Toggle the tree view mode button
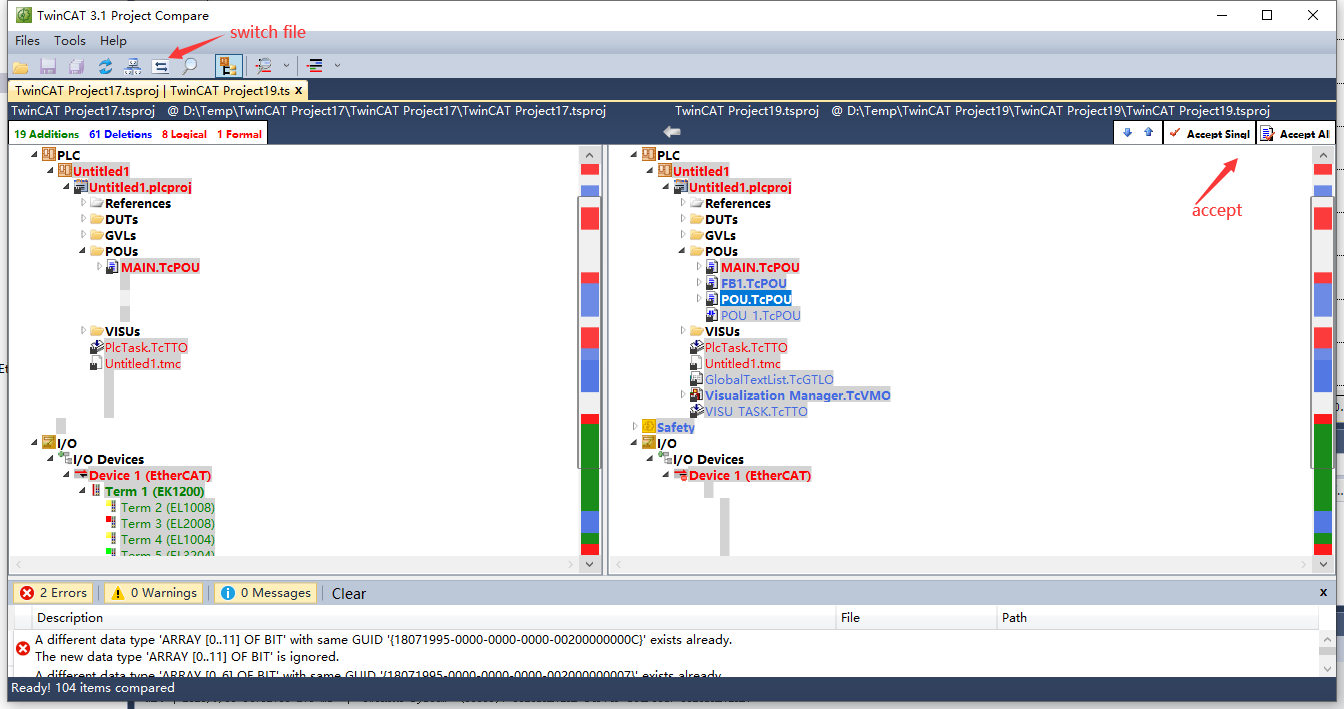The width and height of the screenshot is (1344, 709). (x=228, y=66)
